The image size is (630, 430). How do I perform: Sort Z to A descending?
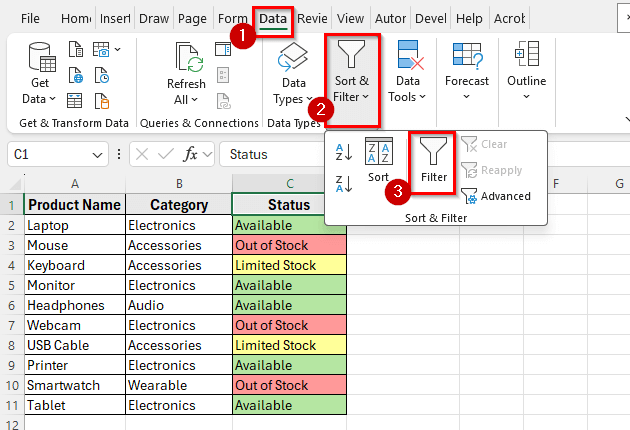[x=344, y=184]
